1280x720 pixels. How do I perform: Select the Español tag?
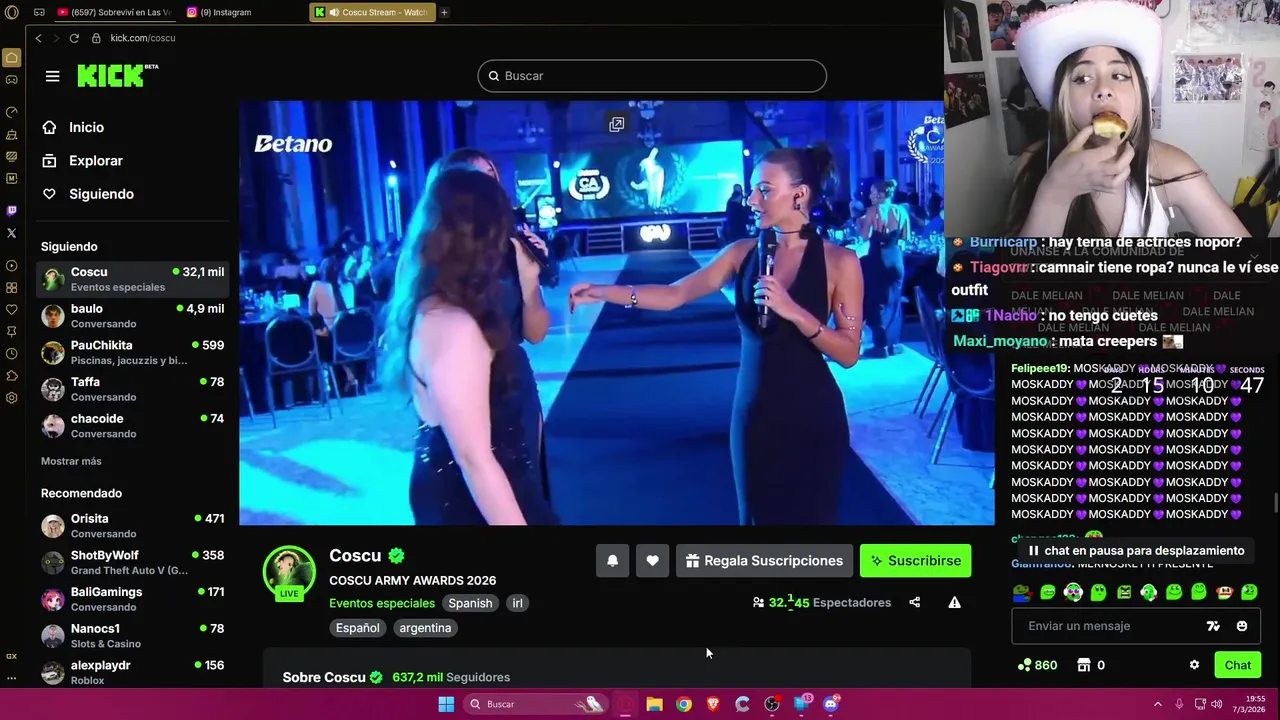pos(357,628)
